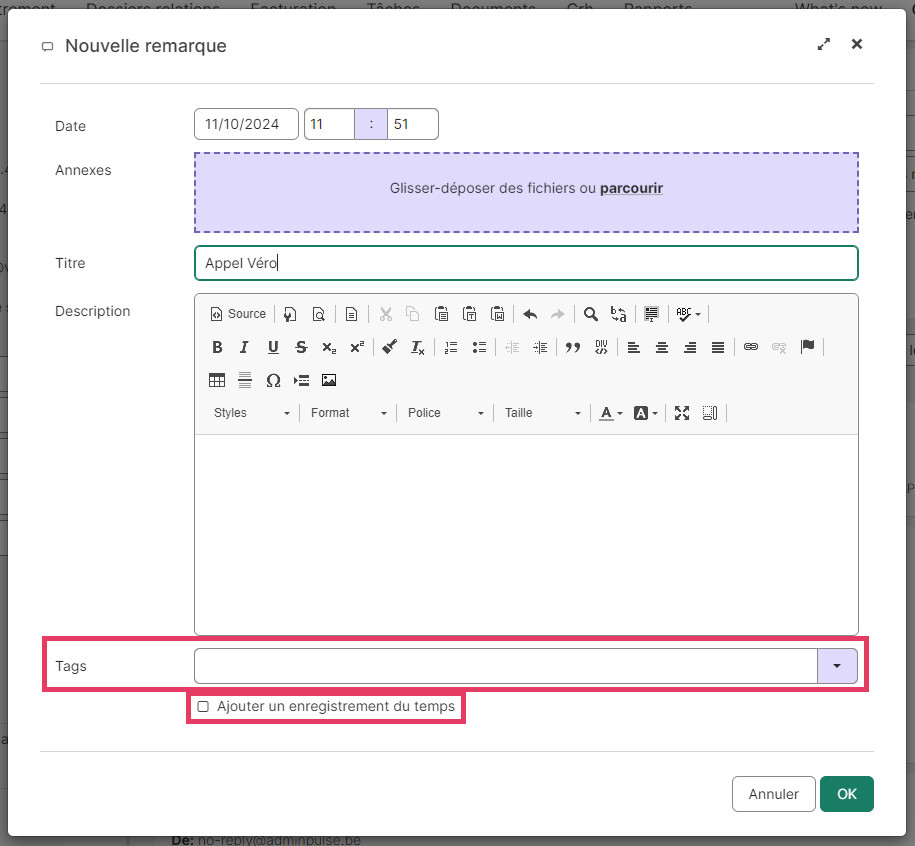
Task: Click into the Description text area
Action: (526, 534)
